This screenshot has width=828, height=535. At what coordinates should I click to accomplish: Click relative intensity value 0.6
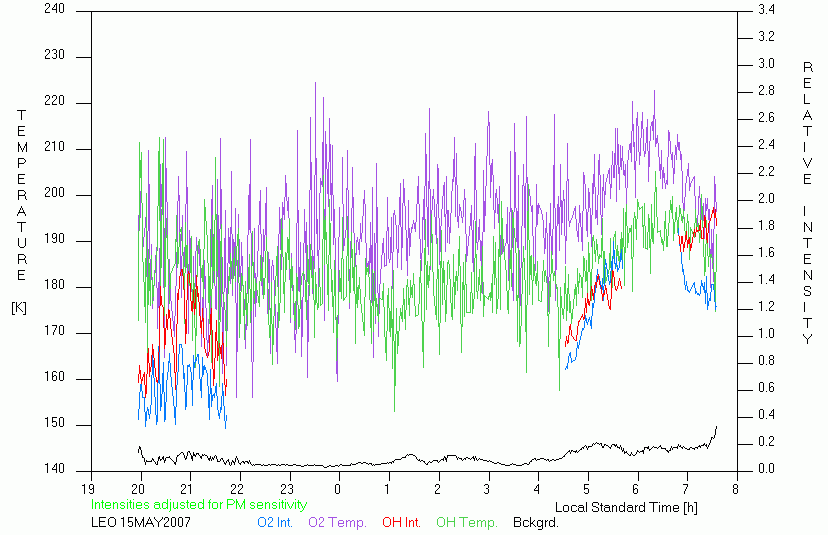[x=766, y=388]
